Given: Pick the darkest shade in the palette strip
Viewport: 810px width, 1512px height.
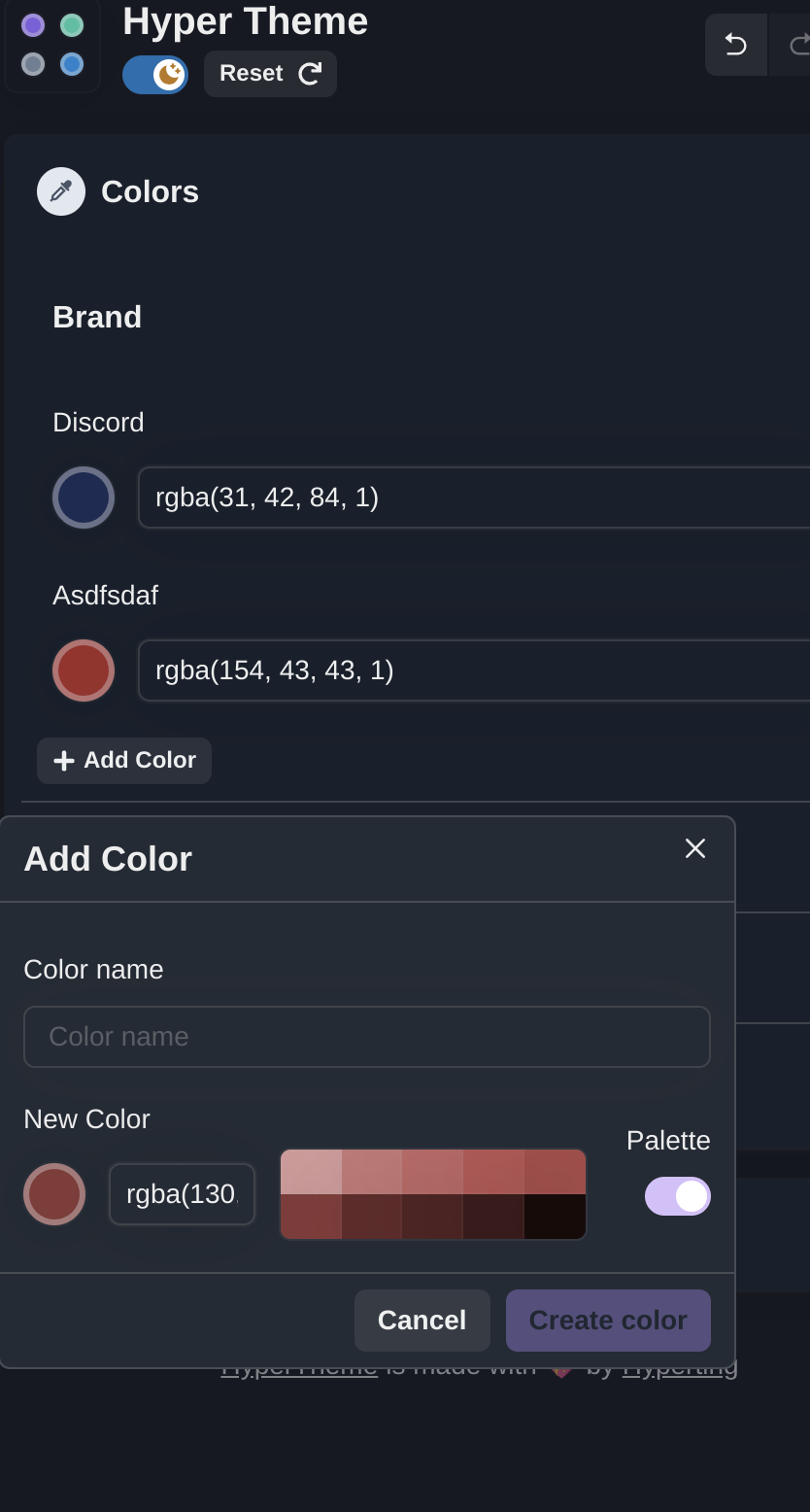Looking at the screenshot, I should [557, 1217].
